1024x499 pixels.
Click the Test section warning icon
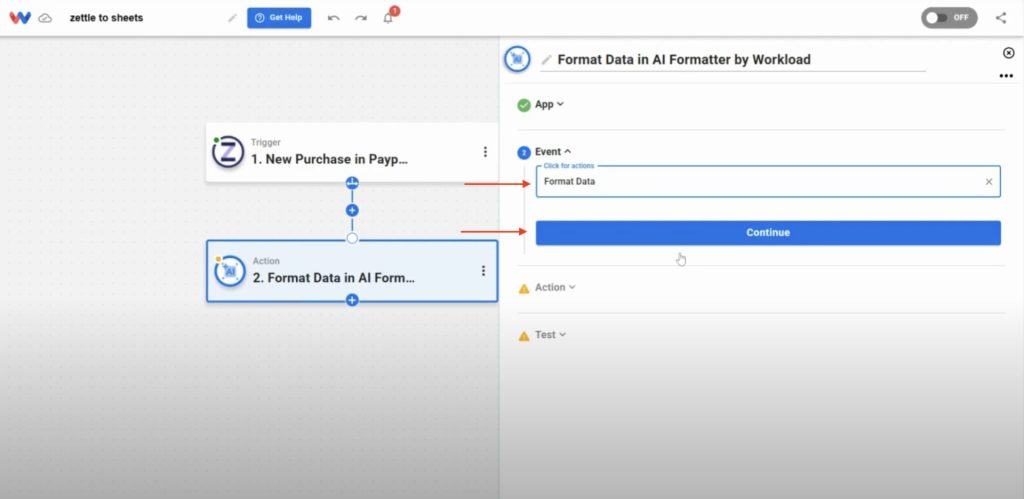(x=524, y=336)
